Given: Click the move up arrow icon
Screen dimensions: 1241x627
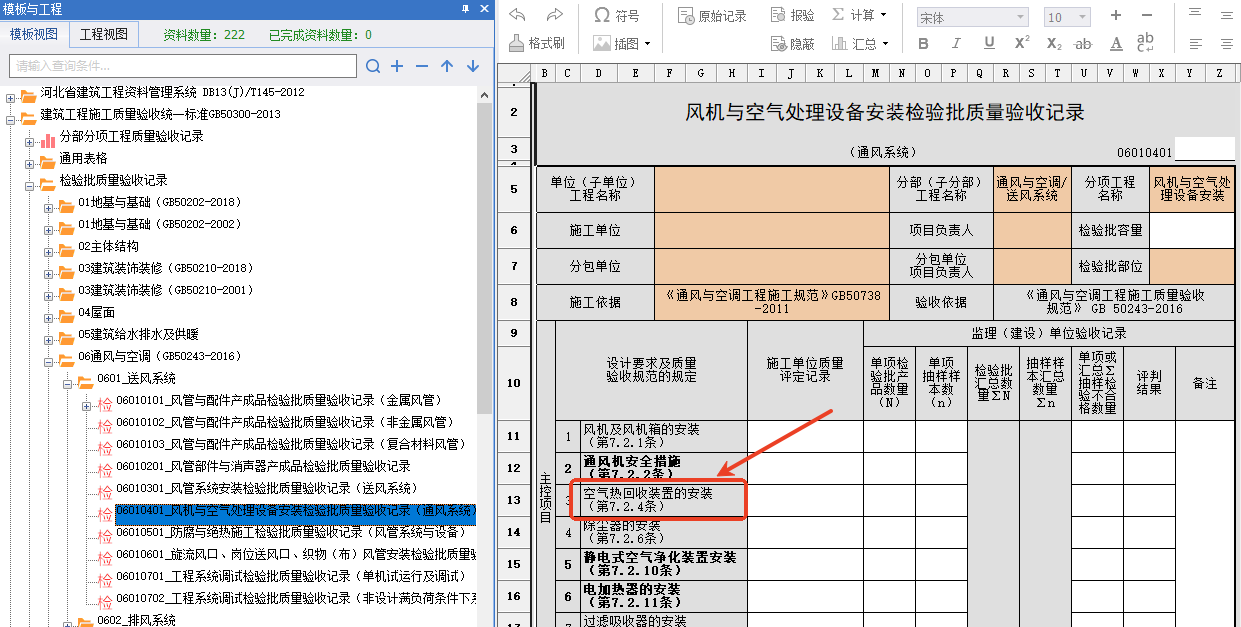Looking at the screenshot, I should tap(447, 66).
